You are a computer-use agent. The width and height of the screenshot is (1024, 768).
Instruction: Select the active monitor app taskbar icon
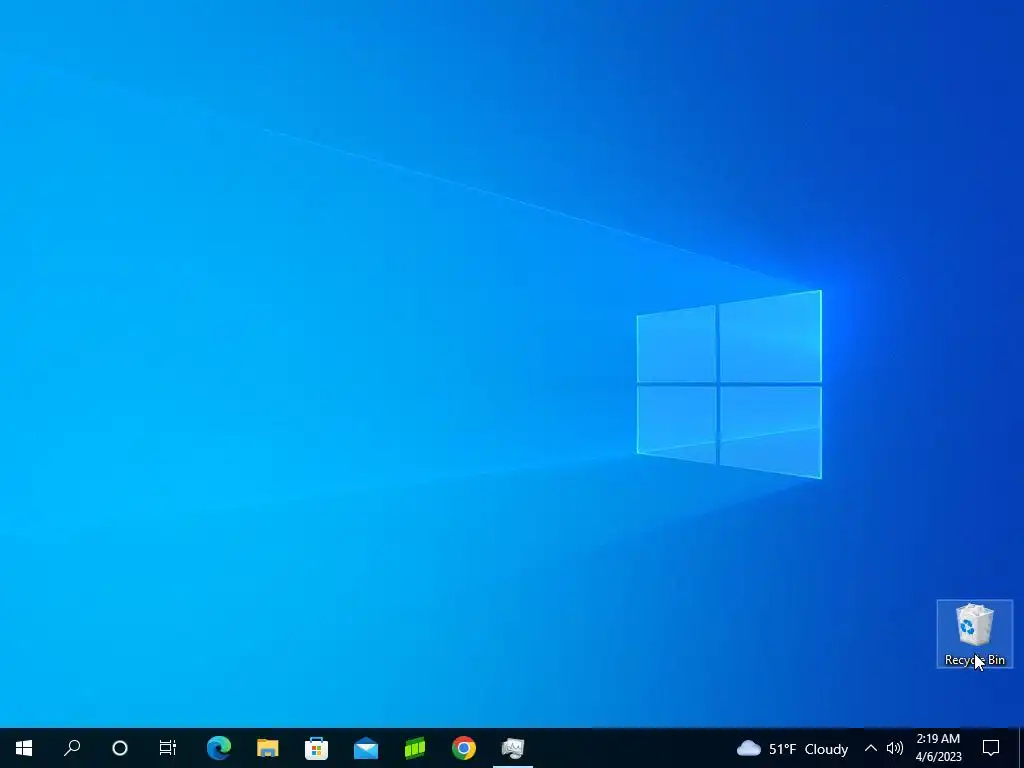tap(513, 748)
